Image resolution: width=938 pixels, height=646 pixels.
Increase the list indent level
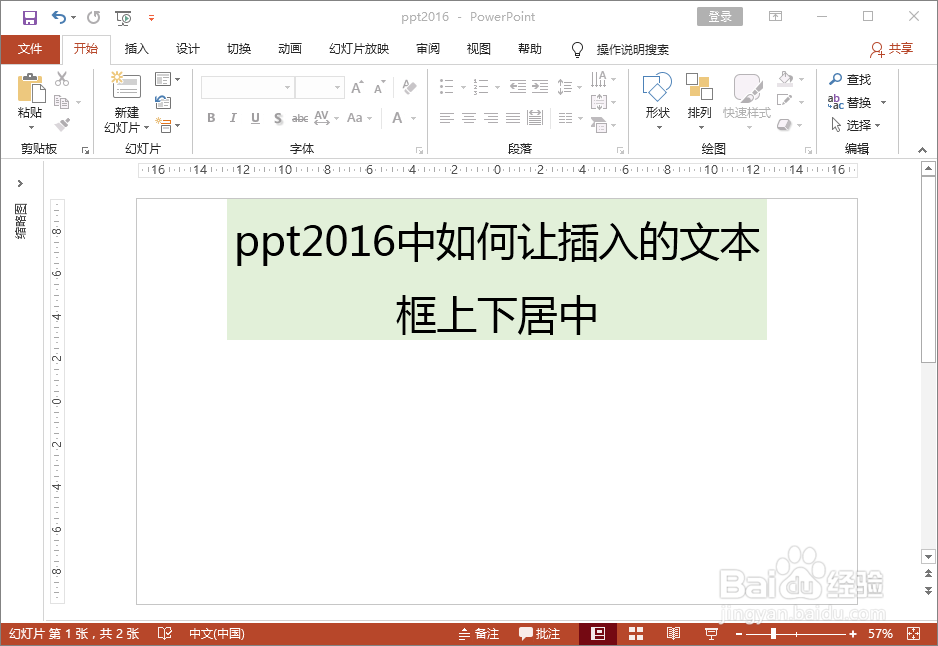point(540,87)
